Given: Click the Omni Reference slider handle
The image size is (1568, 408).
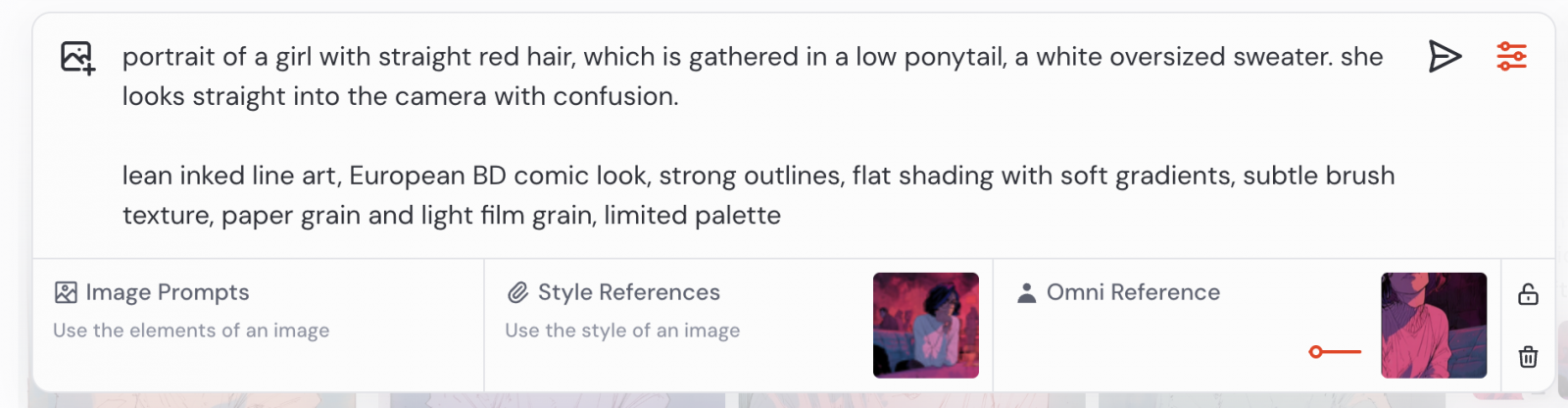Looking at the screenshot, I should [x=1316, y=352].
